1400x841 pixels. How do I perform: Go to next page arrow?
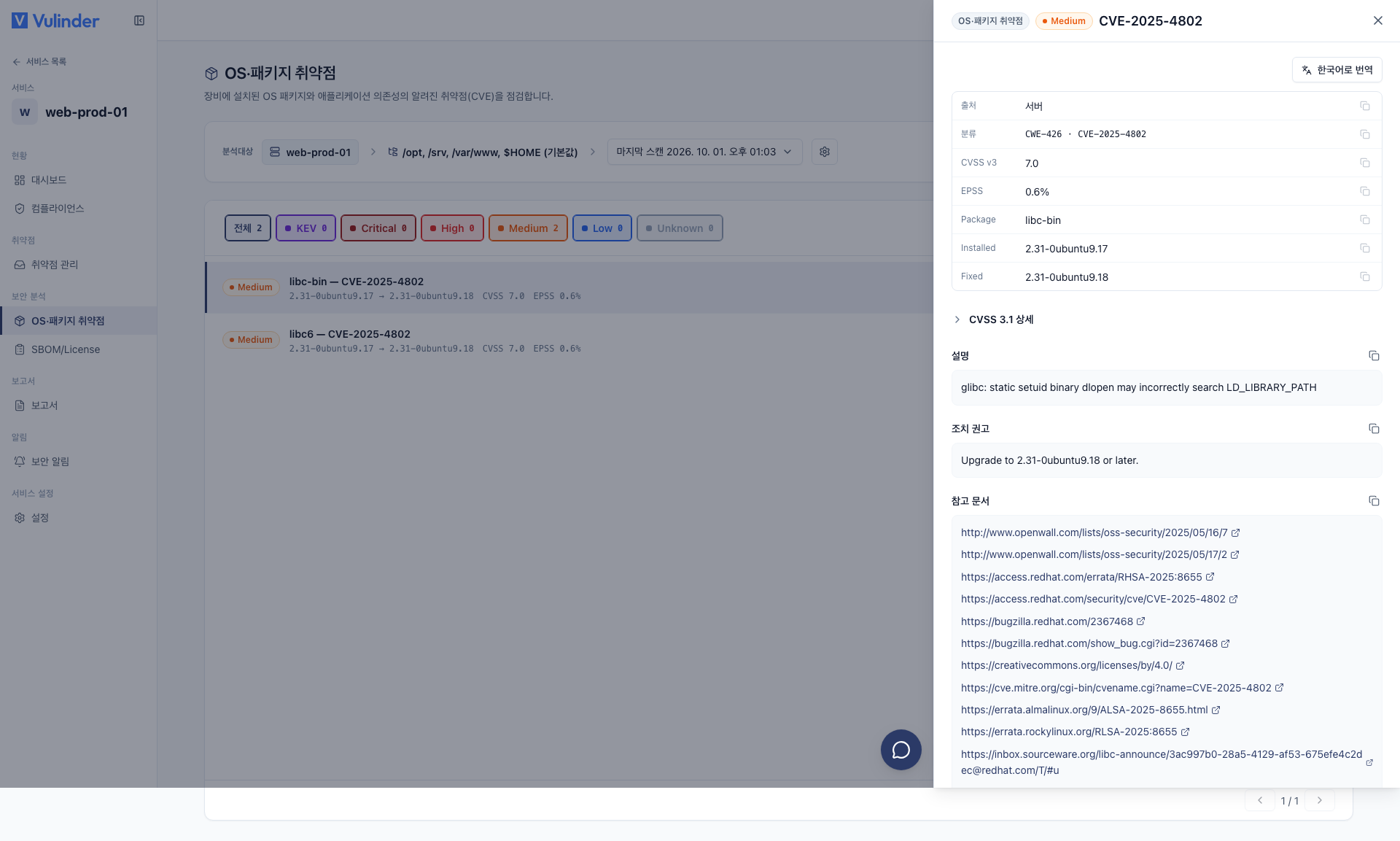click(1320, 800)
